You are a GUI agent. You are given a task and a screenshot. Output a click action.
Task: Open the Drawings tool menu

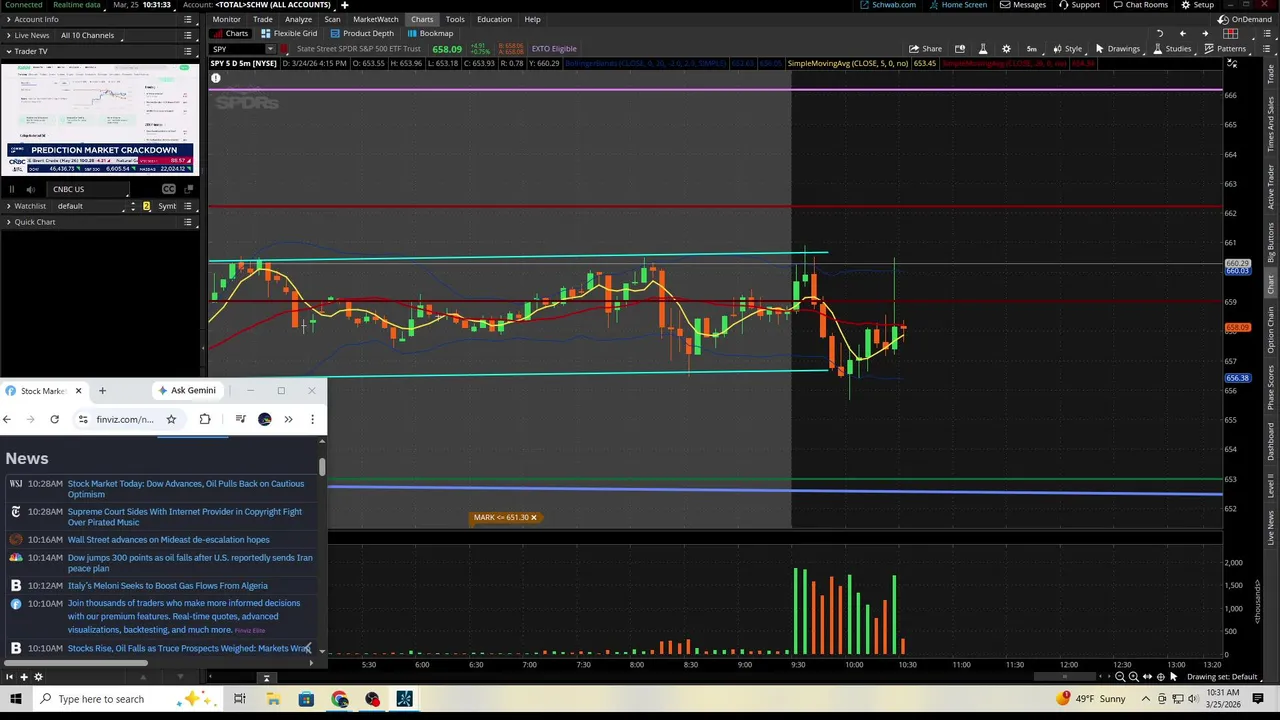1117,49
